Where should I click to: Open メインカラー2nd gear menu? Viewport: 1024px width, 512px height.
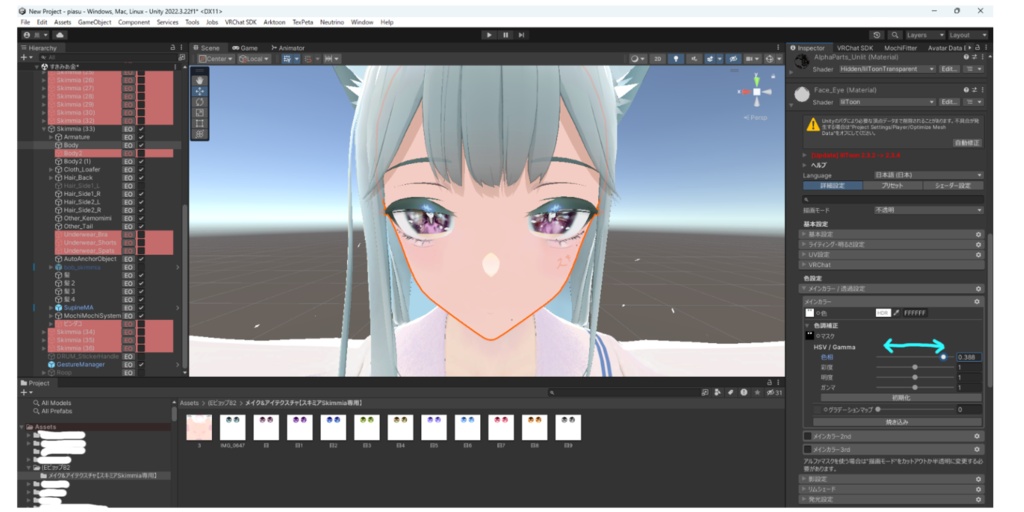pos(977,436)
